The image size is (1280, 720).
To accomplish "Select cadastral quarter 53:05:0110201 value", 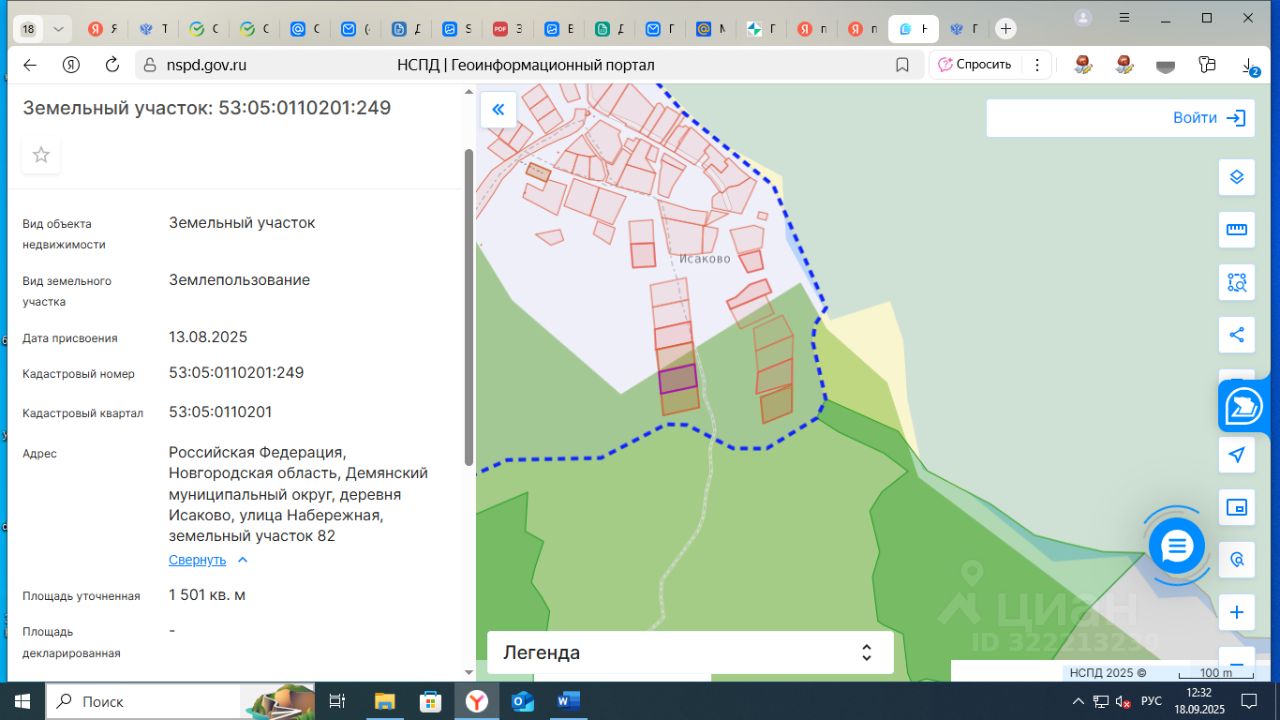I will pos(220,412).
